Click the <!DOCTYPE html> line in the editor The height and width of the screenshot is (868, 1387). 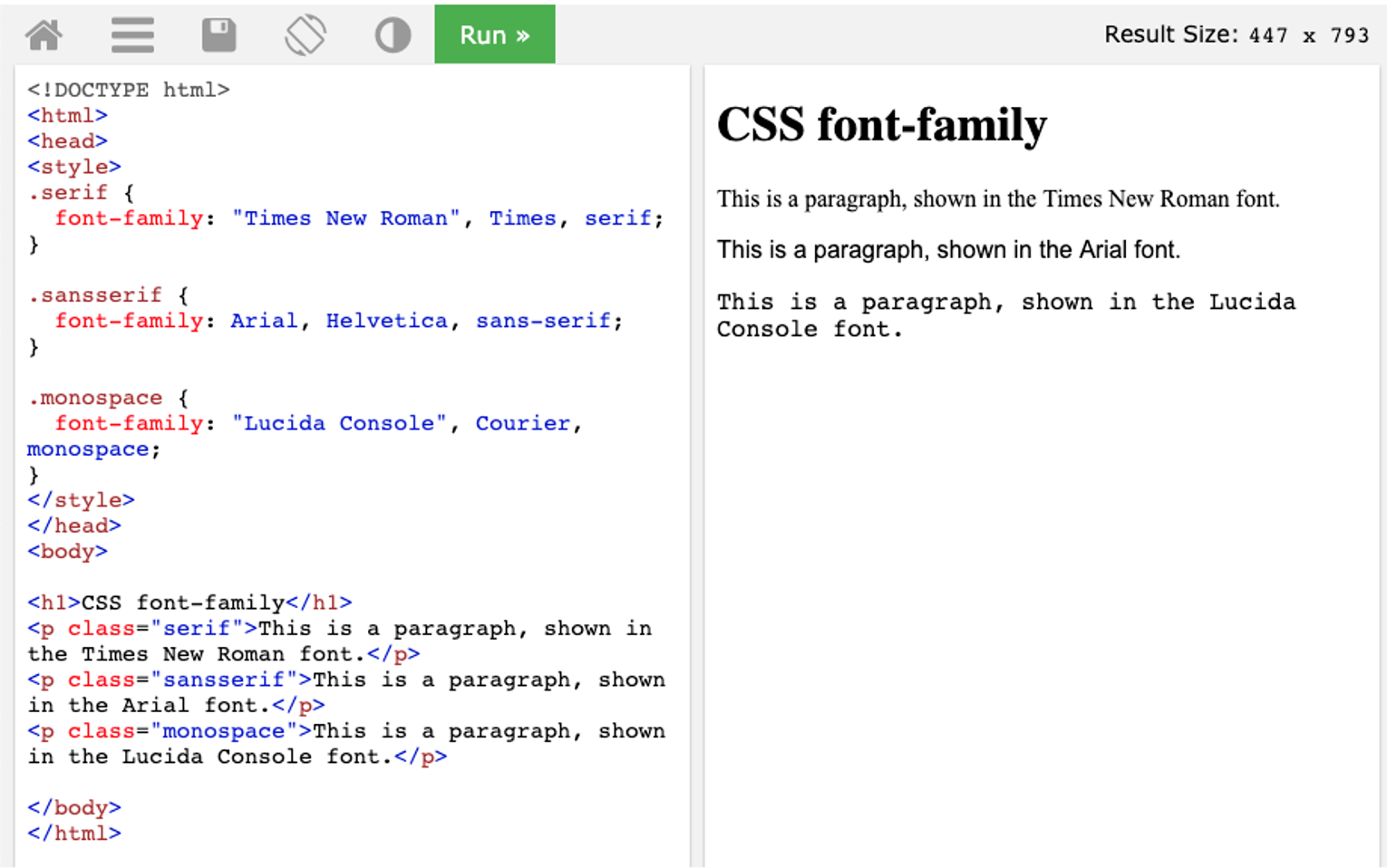128,90
